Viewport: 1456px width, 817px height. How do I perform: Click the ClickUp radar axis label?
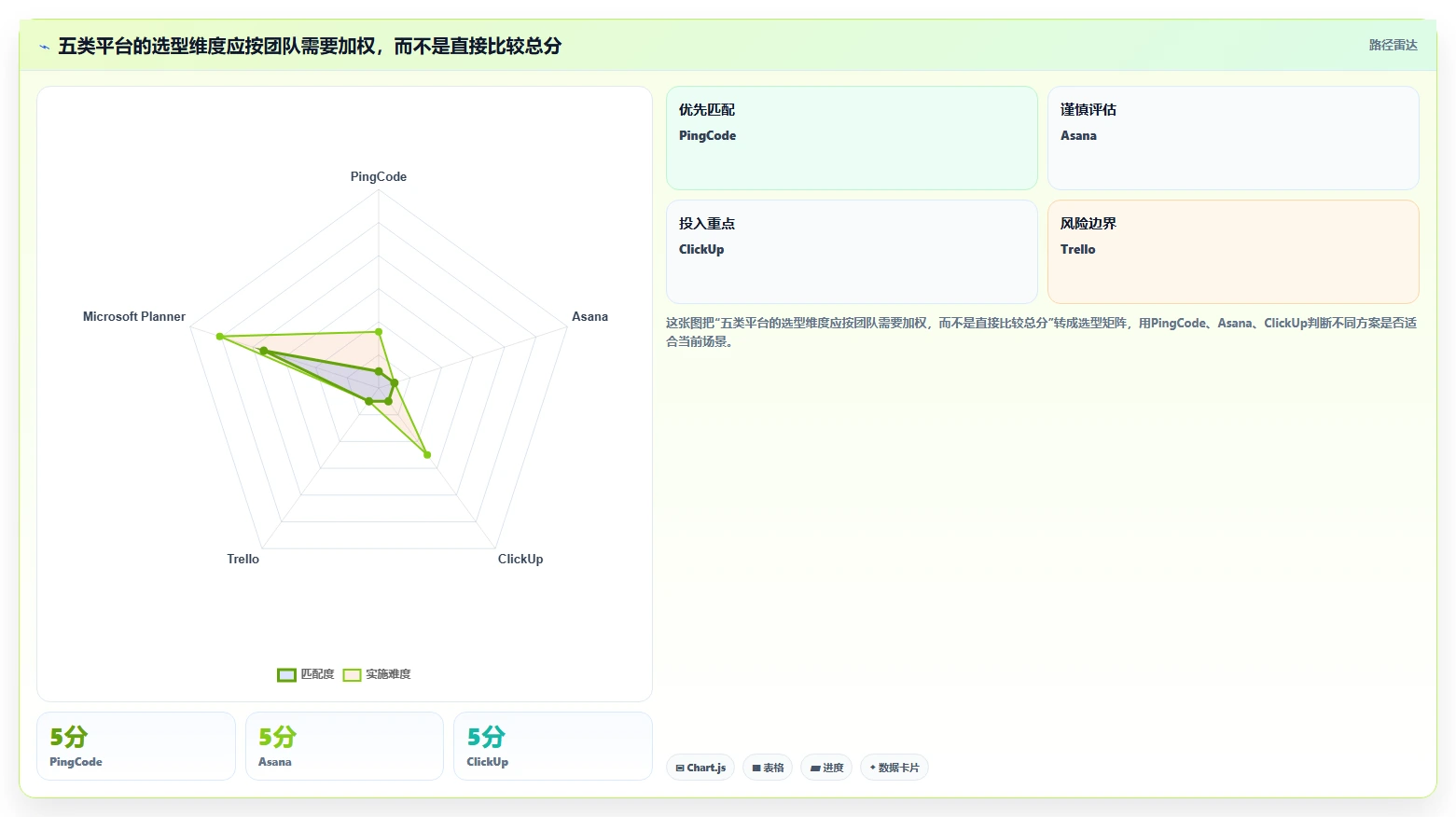[520, 559]
